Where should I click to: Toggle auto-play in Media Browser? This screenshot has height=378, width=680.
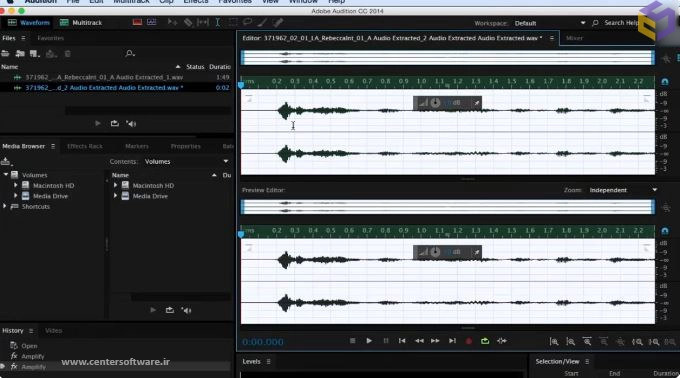tap(186, 310)
